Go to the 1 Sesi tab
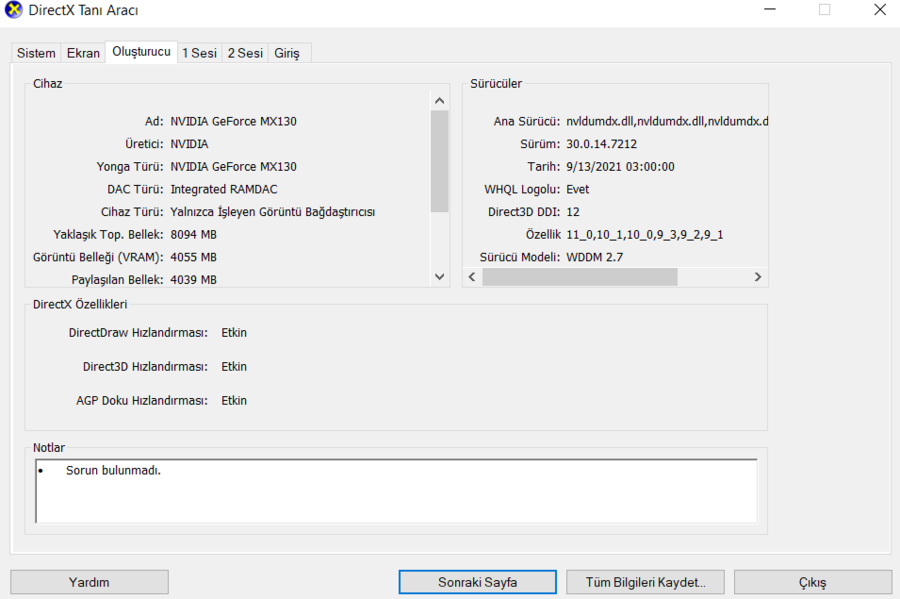Viewport: 900px width, 599px height. click(x=199, y=53)
